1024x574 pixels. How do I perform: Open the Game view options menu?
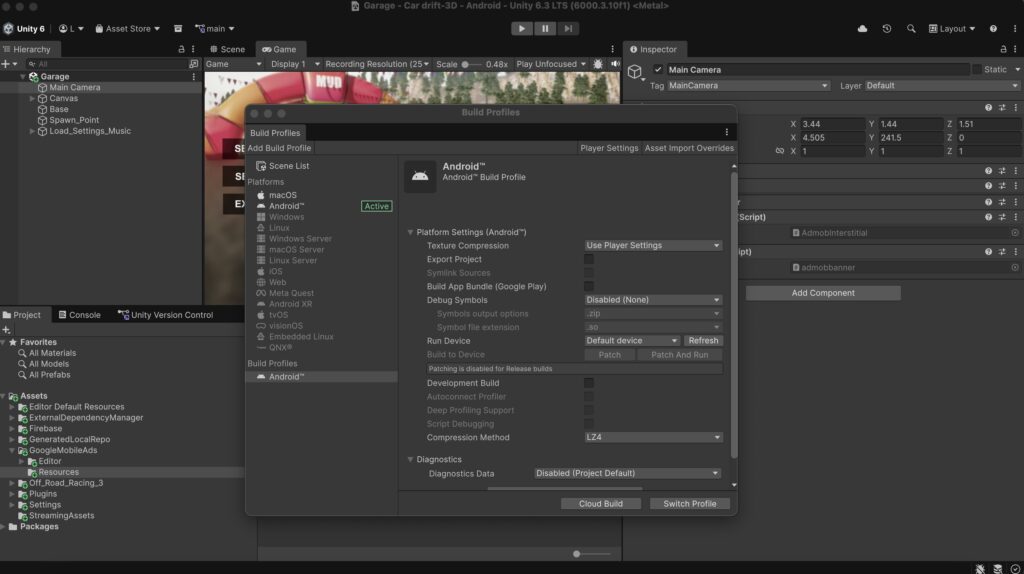(612, 49)
